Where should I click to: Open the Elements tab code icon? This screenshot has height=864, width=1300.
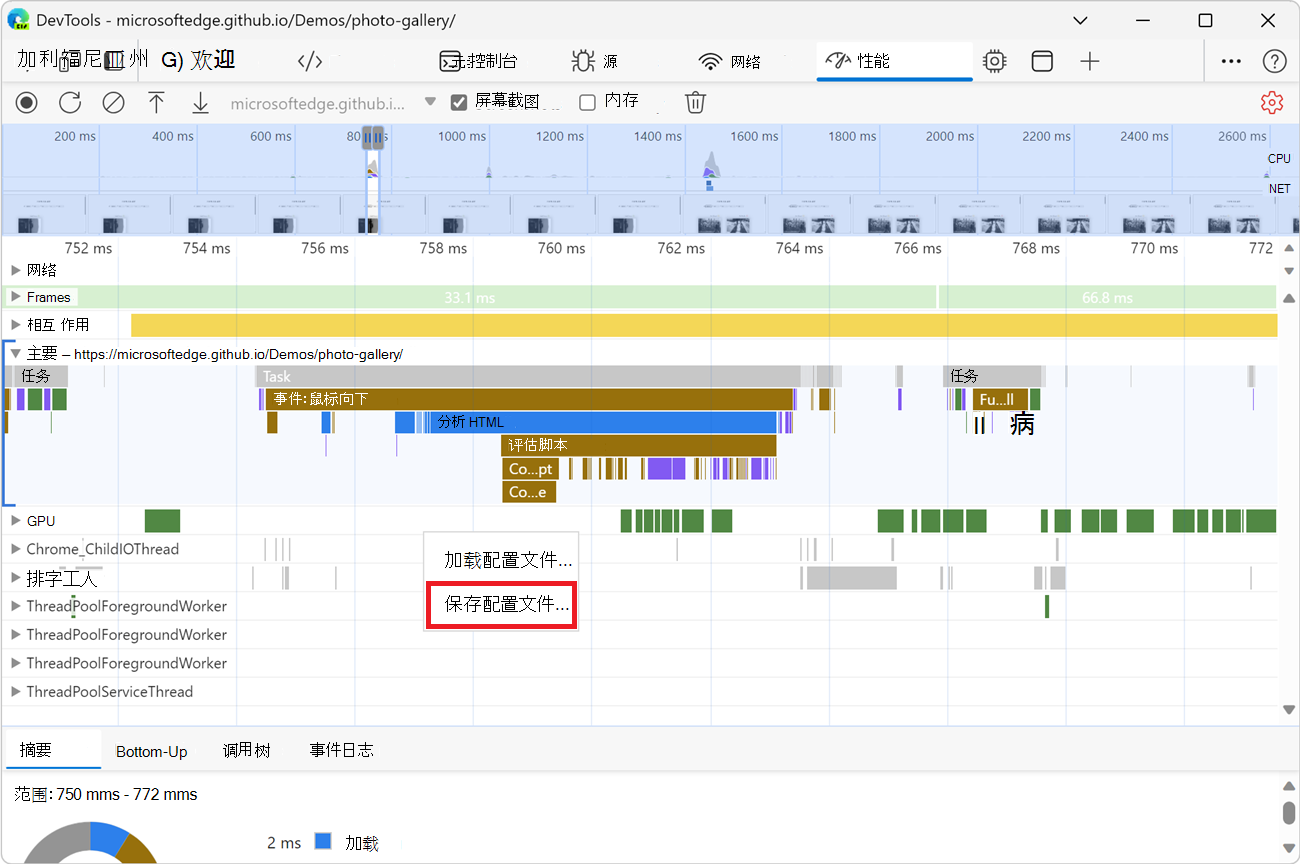pos(310,61)
